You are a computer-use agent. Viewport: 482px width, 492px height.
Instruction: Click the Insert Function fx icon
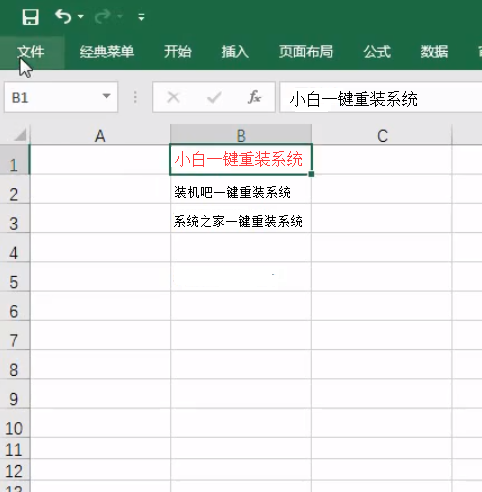click(x=254, y=97)
